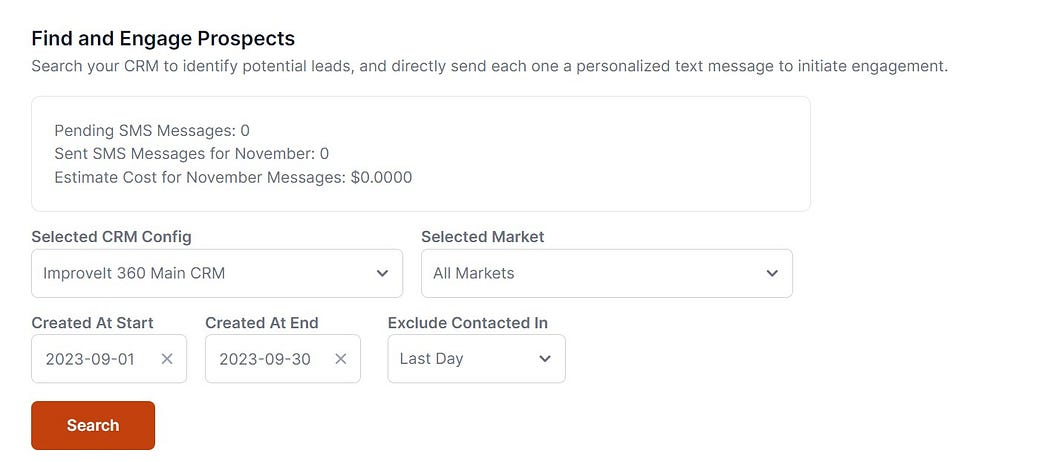
Task: Expand the Last Day exclusion dropdown
Action: pyautogui.click(x=476, y=359)
